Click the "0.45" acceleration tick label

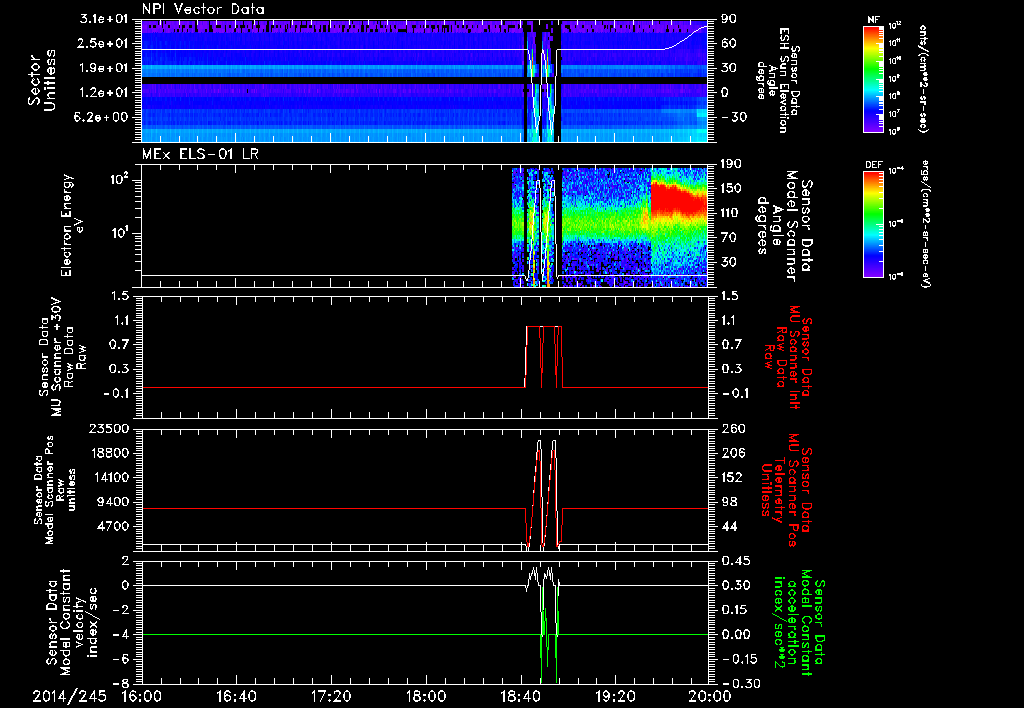pyautogui.click(x=736, y=561)
